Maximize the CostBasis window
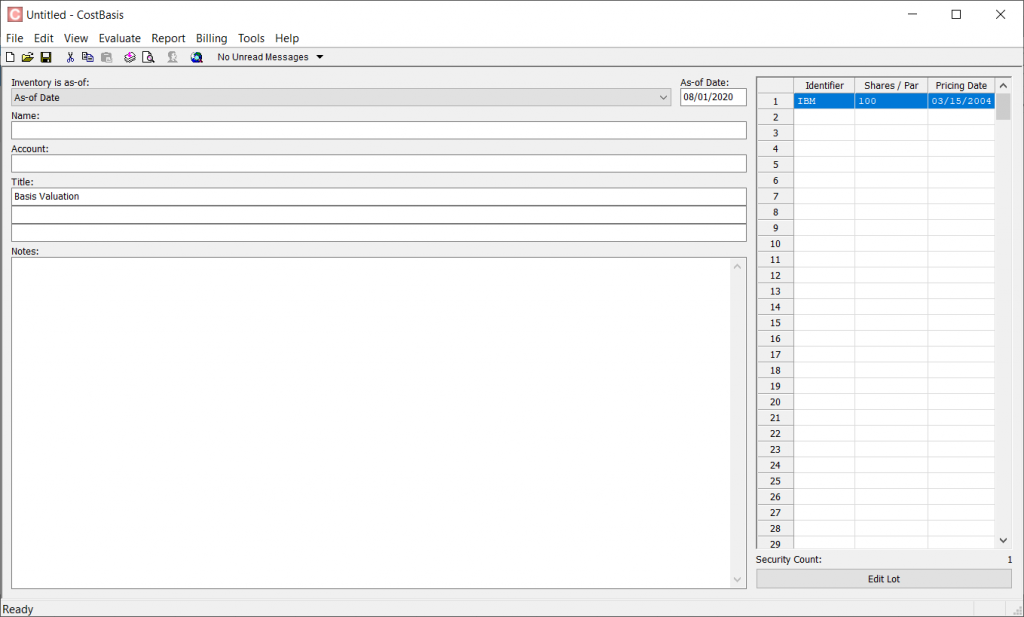Viewport: 1024px width, 617px height. (x=956, y=14)
